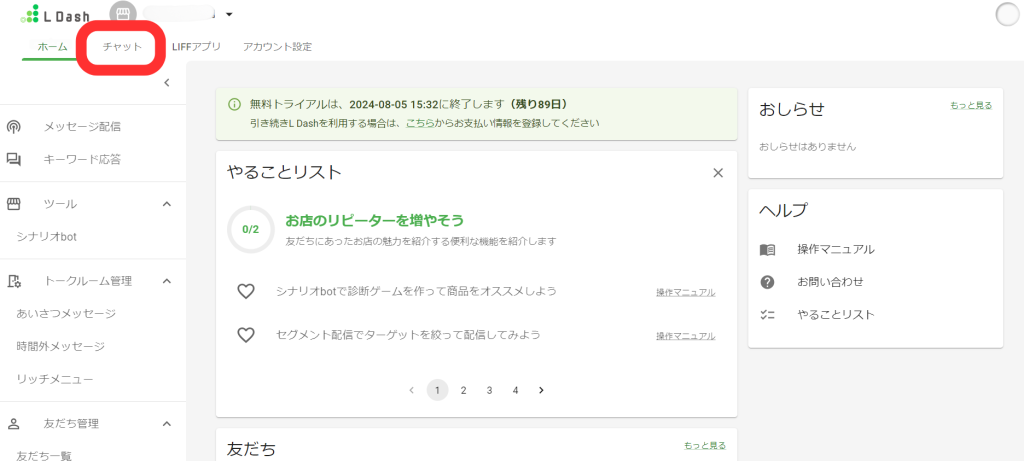Close the やることリスト card
Viewport: 1024px width, 461px height.
[717, 173]
